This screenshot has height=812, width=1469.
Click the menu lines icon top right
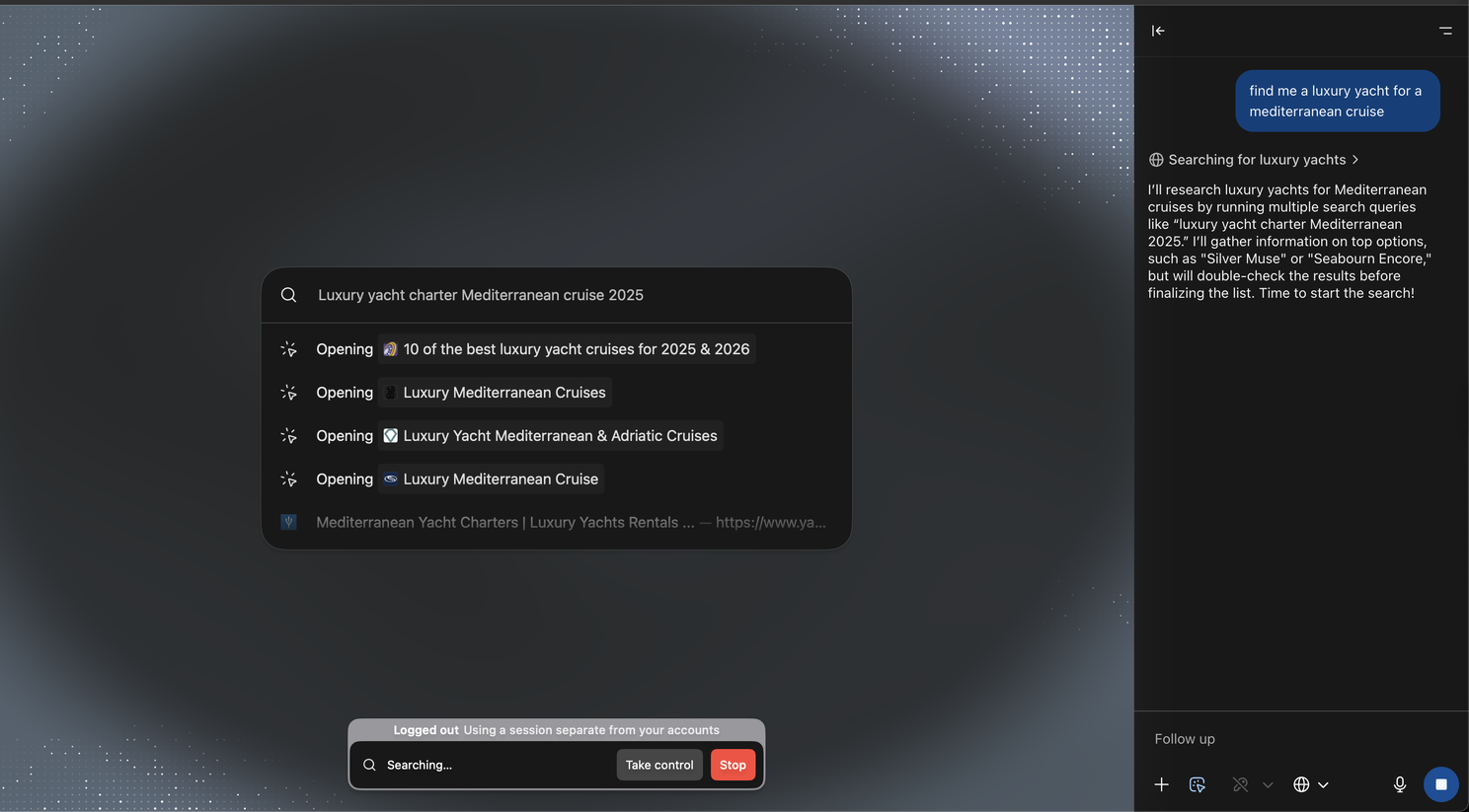[x=1445, y=31]
